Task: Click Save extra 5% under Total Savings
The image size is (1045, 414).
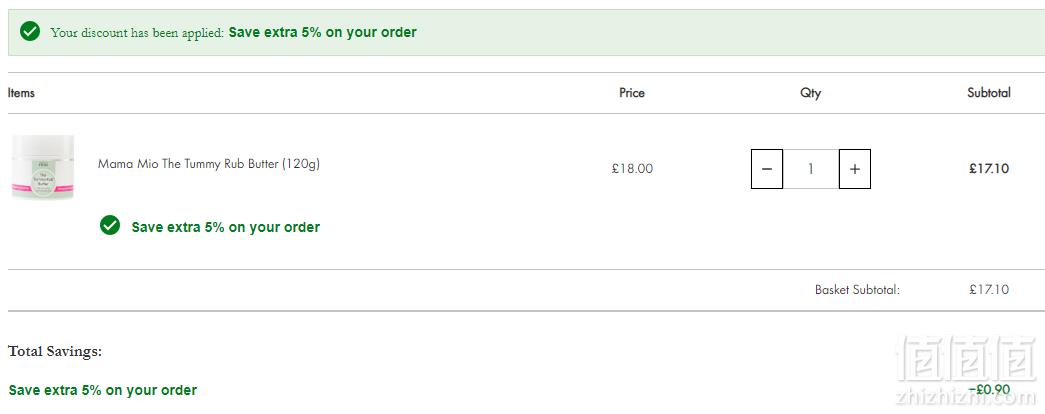Action: pos(103,390)
